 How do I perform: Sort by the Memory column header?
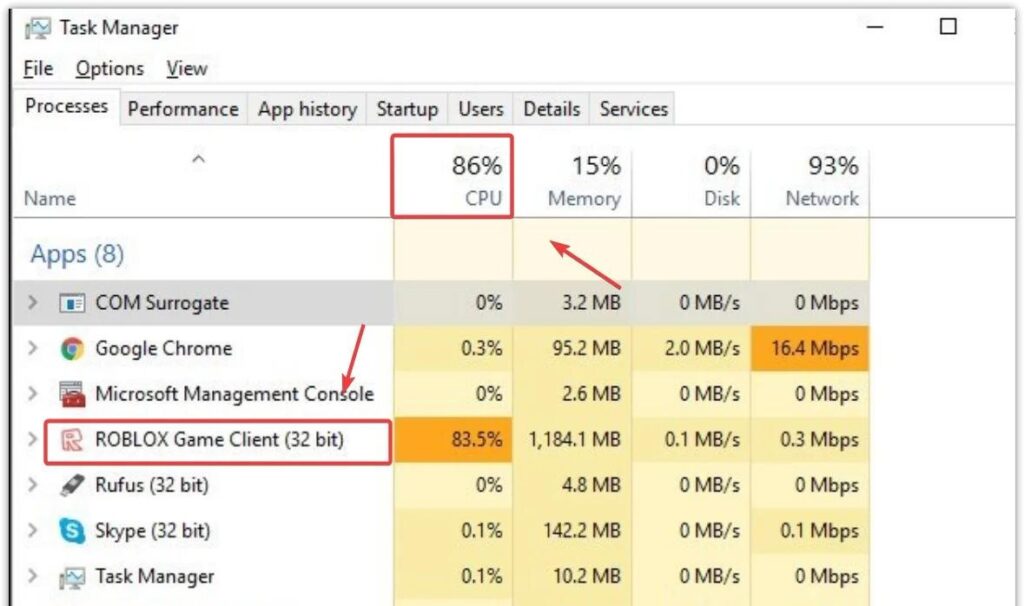[x=572, y=183]
